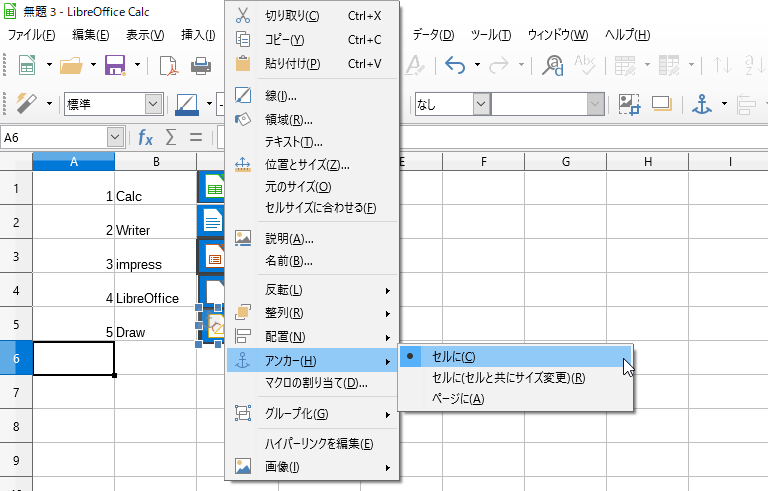Click the Impress image in row 3
768x491 pixels.
pos(211,256)
